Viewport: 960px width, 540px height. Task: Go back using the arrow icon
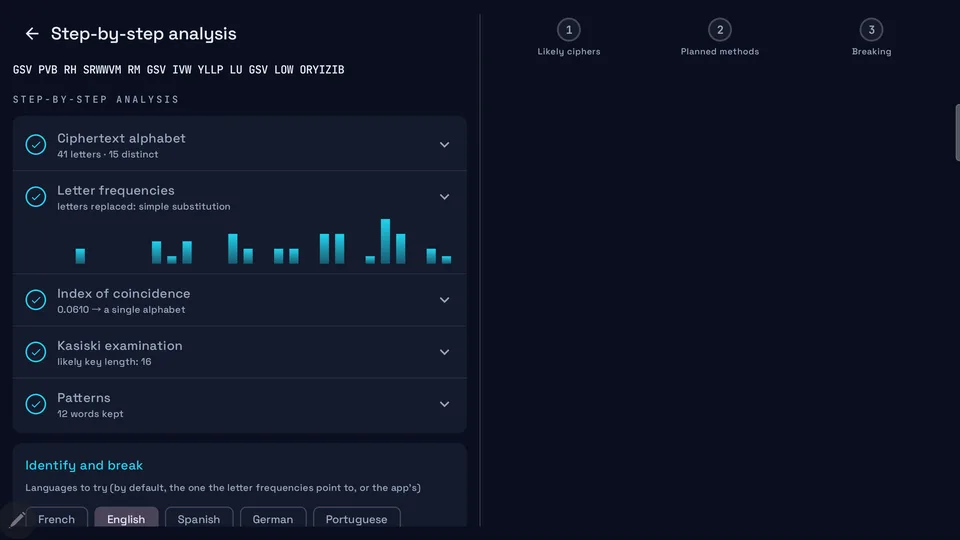point(32,34)
